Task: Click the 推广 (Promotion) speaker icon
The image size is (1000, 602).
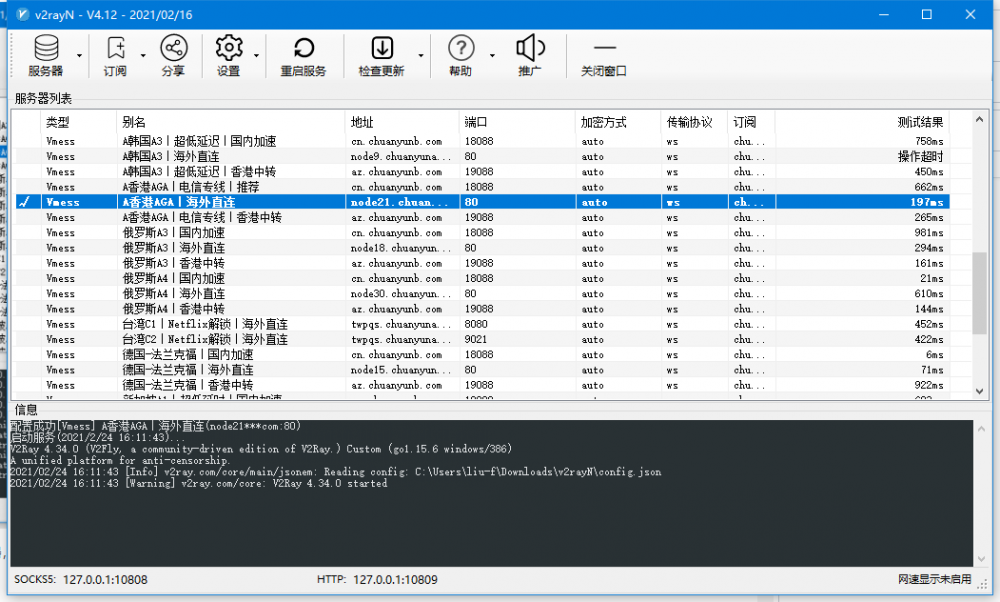Action: [x=529, y=50]
